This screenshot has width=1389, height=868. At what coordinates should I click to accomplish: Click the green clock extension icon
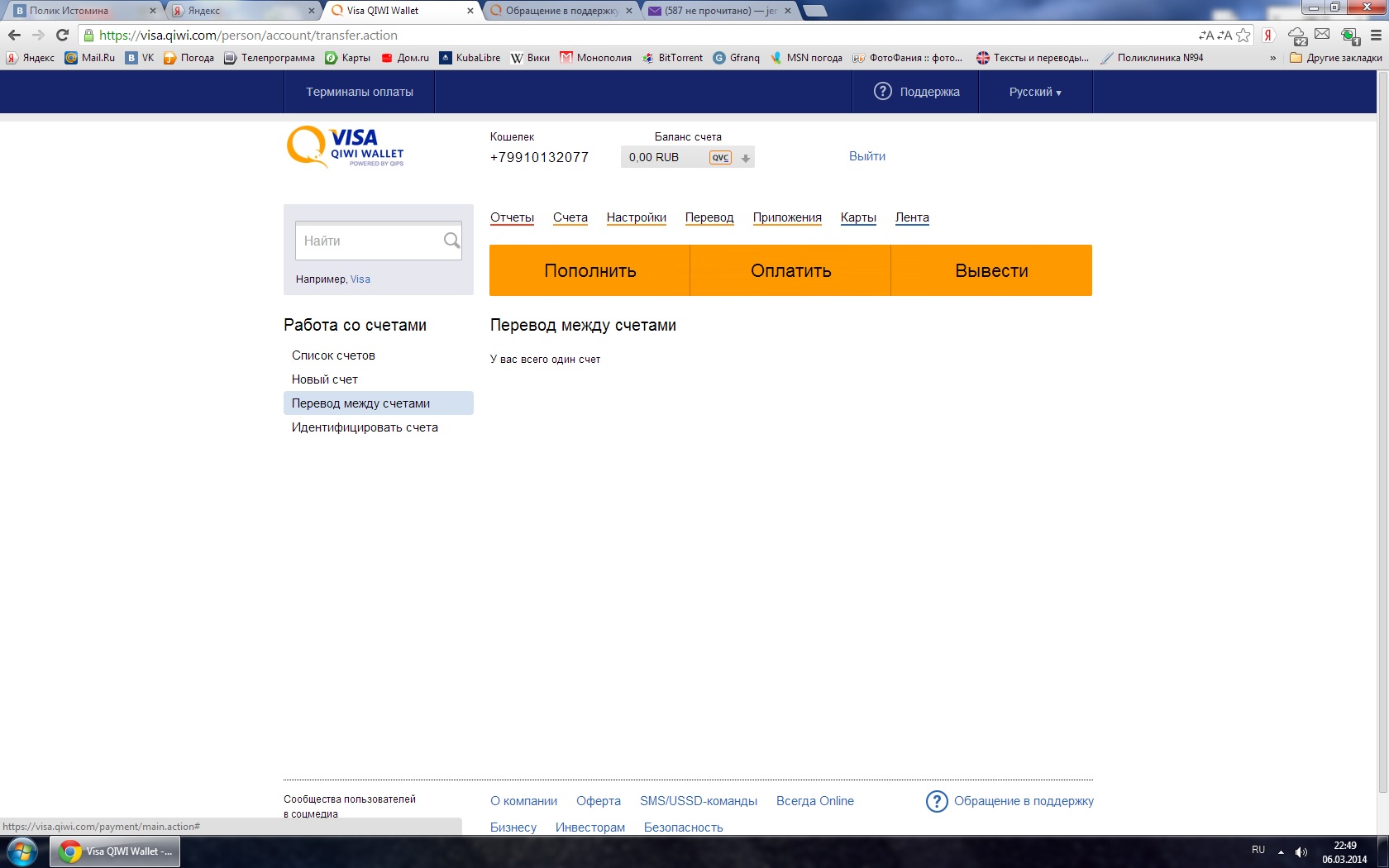tap(1349, 36)
